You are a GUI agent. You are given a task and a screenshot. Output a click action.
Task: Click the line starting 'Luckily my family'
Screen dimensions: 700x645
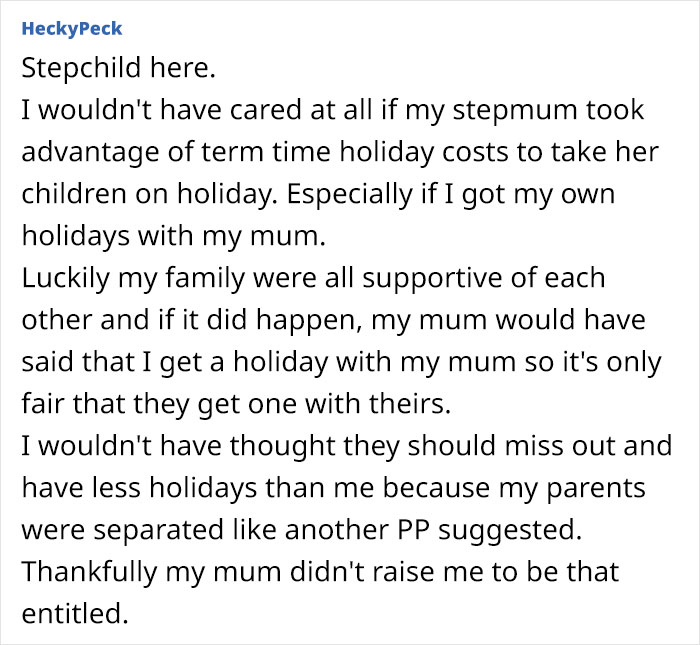click(x=312, y=277)
